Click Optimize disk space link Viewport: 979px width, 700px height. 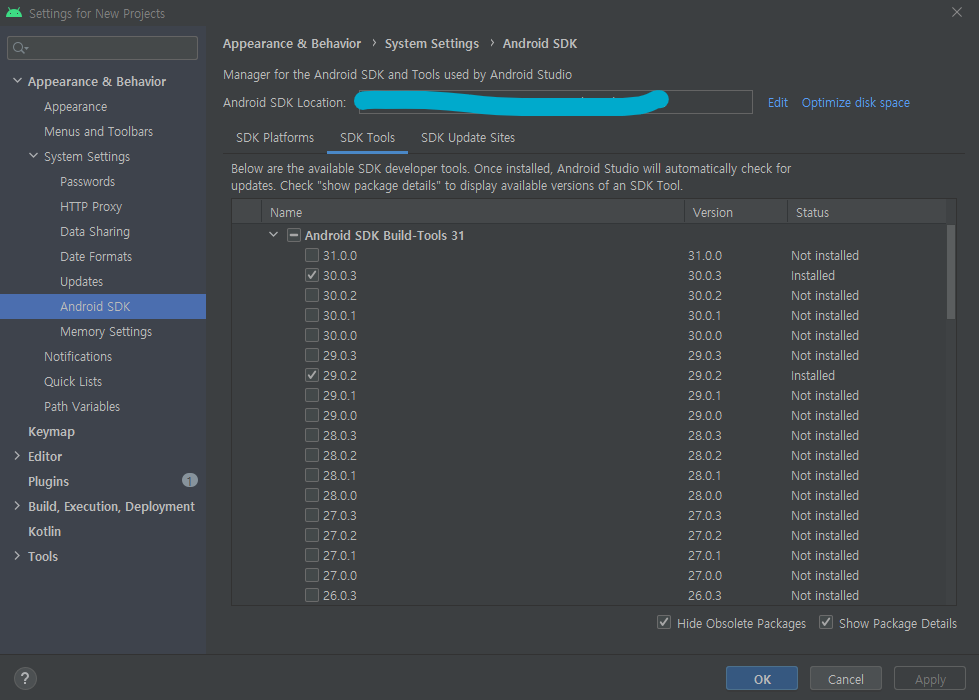(x=855, y=102)
